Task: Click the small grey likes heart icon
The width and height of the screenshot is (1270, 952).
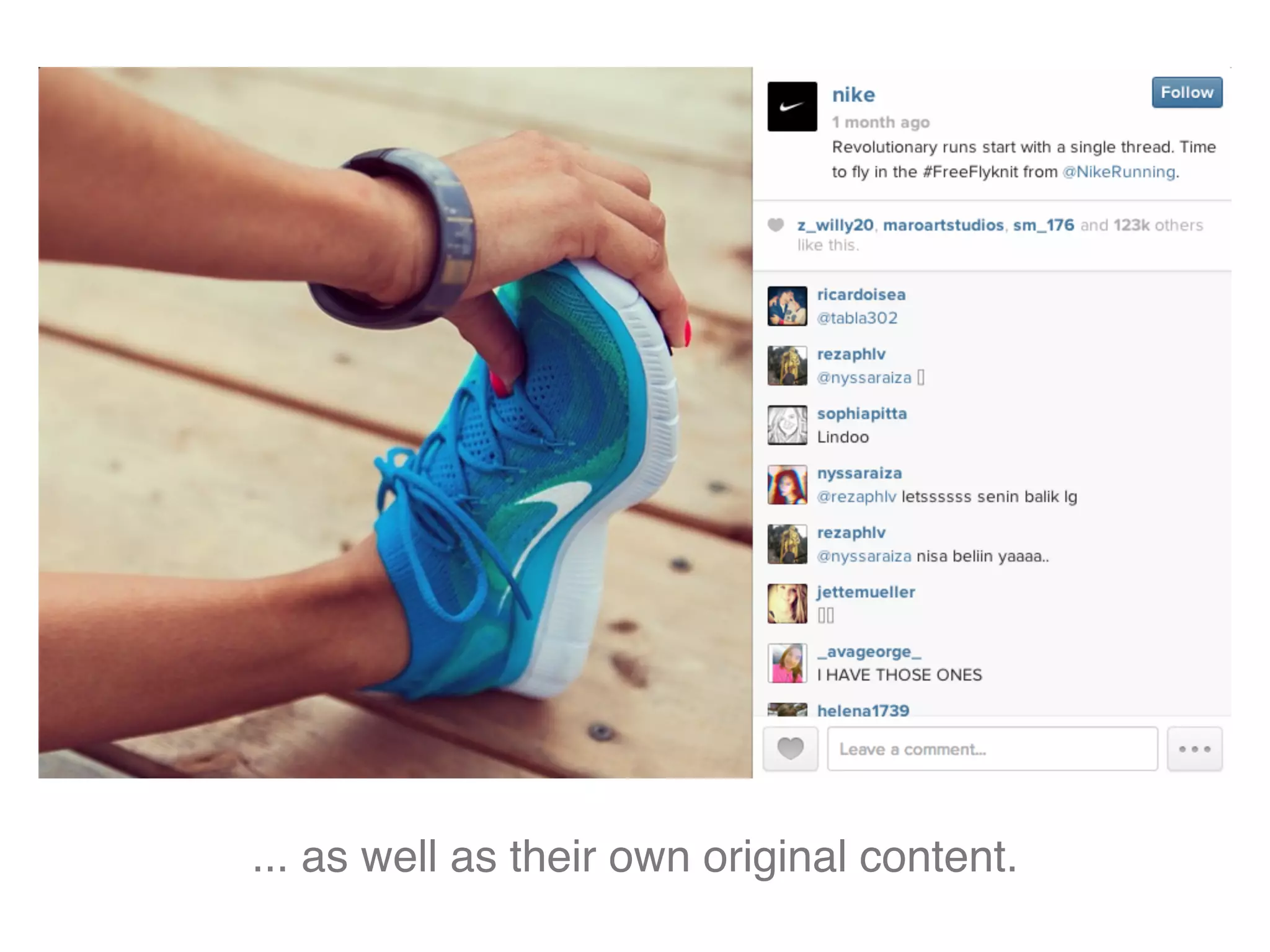Action: (x=775, y=225)
